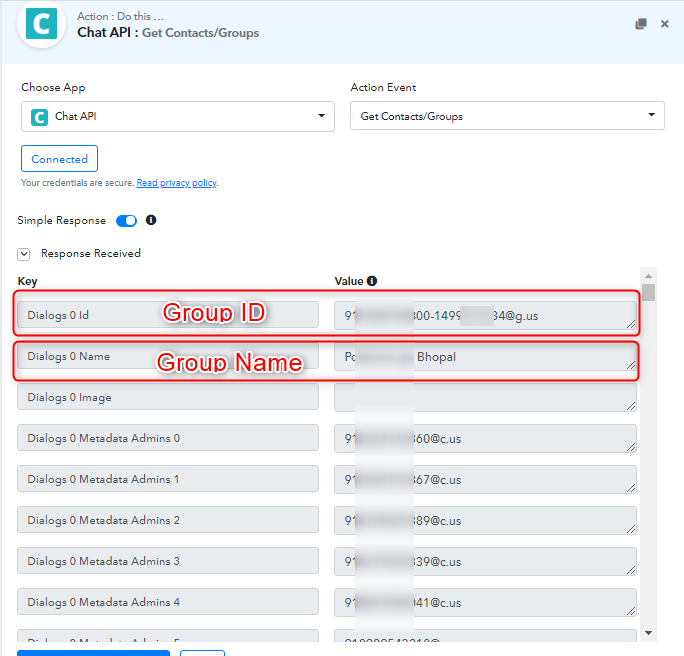
Task: Open the Action Event dropdown Get Contacts/Groups
Action: [507, 116]
